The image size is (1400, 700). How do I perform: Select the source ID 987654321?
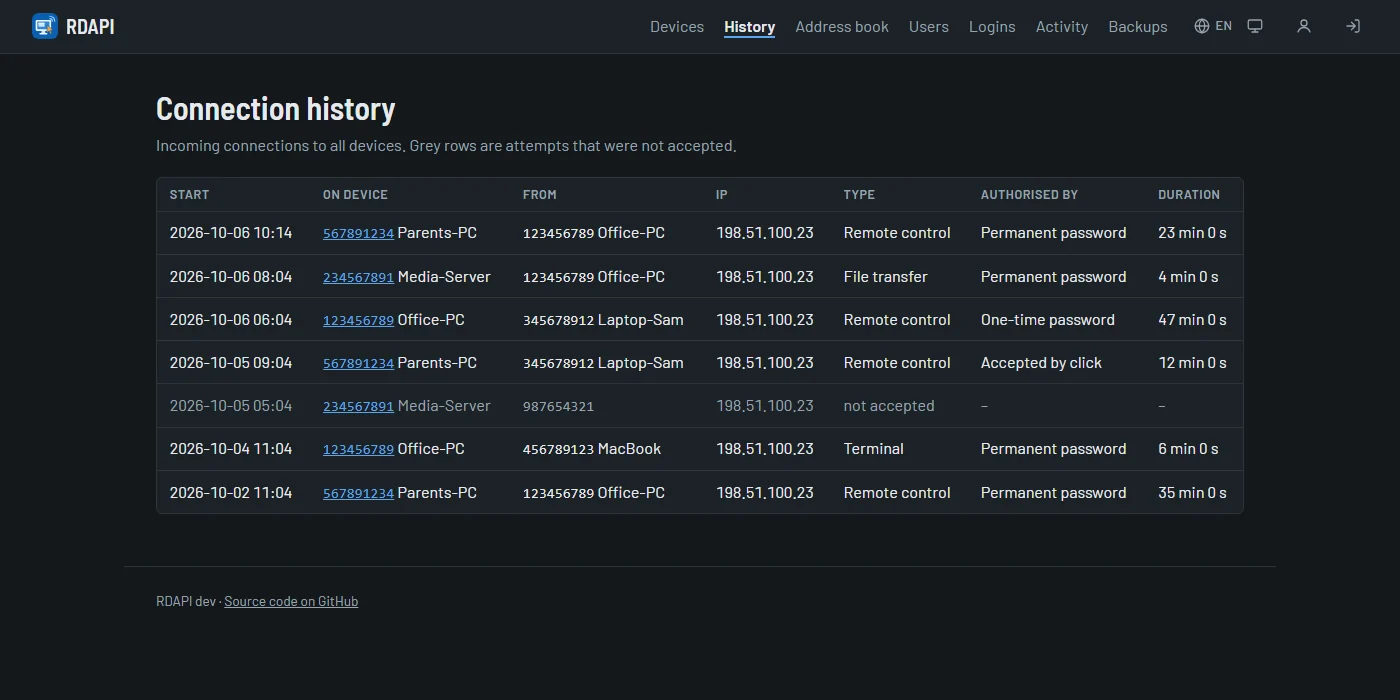[558, 406]
